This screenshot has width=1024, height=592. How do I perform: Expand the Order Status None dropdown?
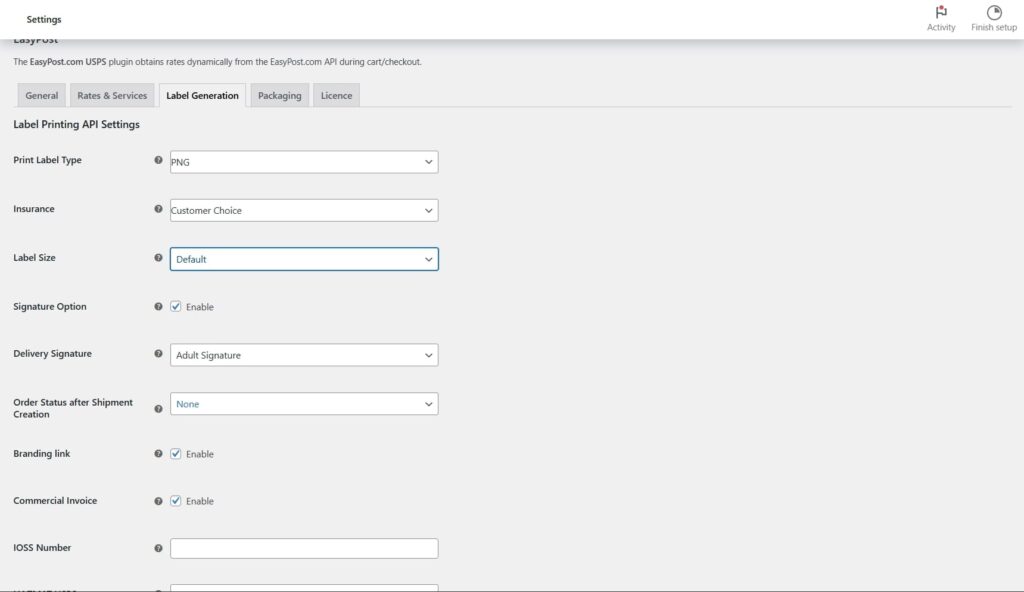tap(304, 404)
